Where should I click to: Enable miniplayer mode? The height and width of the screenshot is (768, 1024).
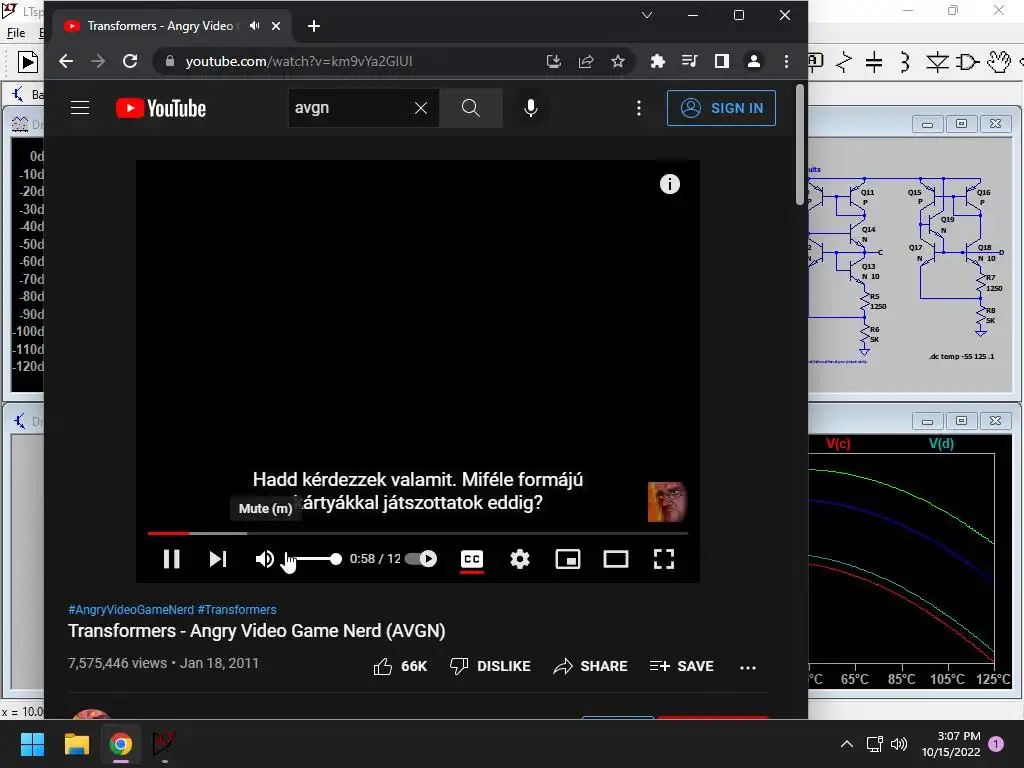tap(568, 559)
